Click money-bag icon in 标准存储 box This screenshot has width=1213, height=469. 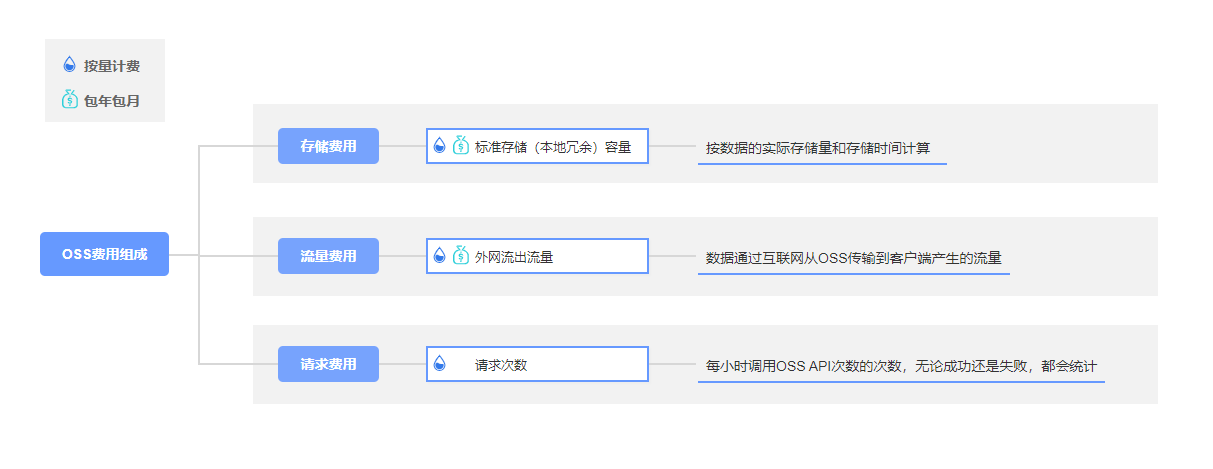(x=460, y=146)
